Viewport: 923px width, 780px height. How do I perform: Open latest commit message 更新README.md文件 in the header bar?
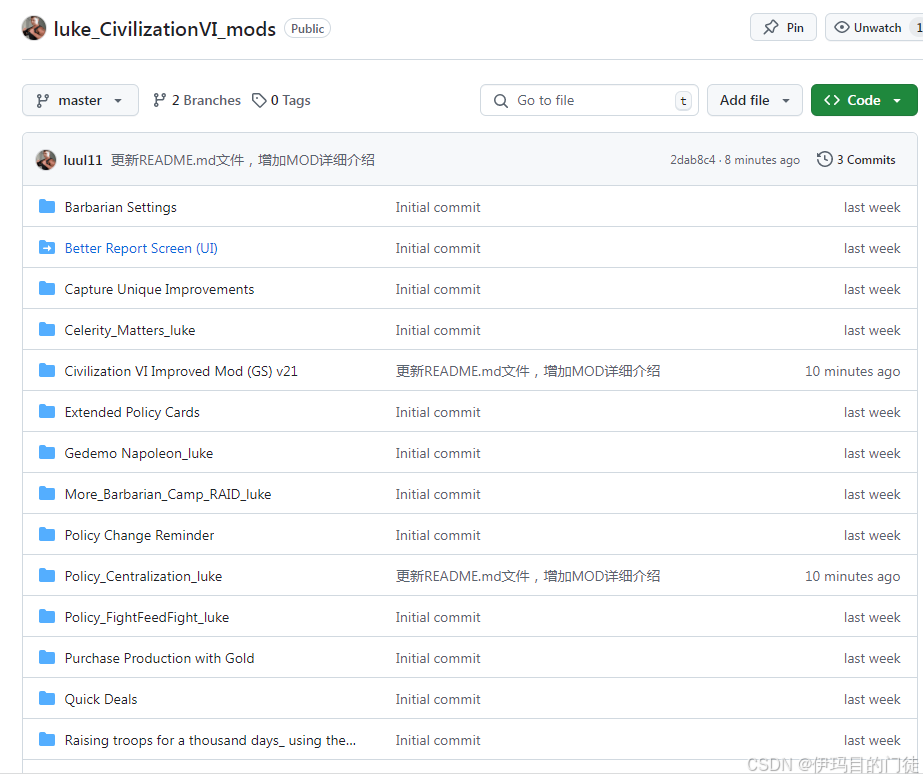click(x=243, y=160)
